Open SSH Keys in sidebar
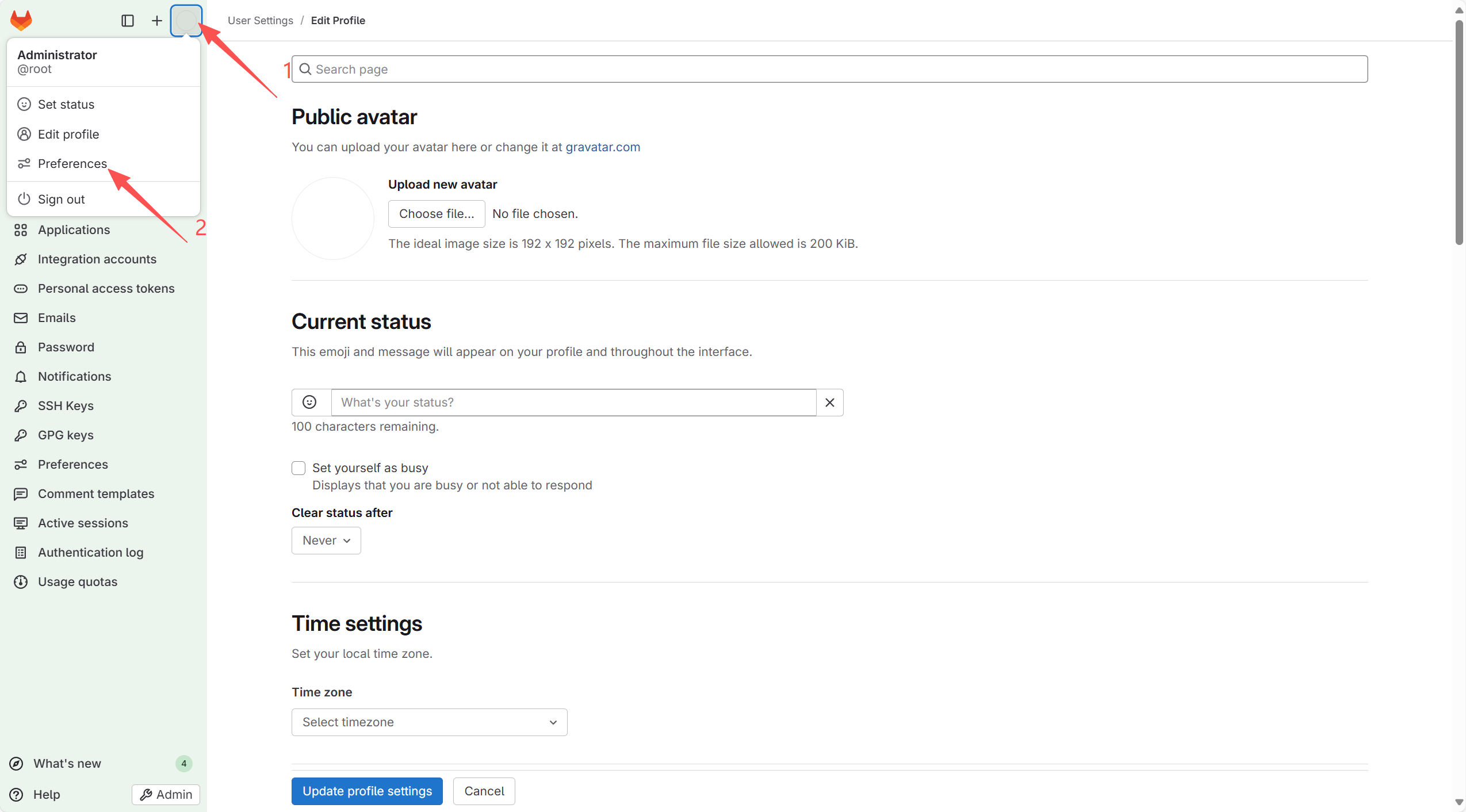The image size is (1466, 812). 66,405
